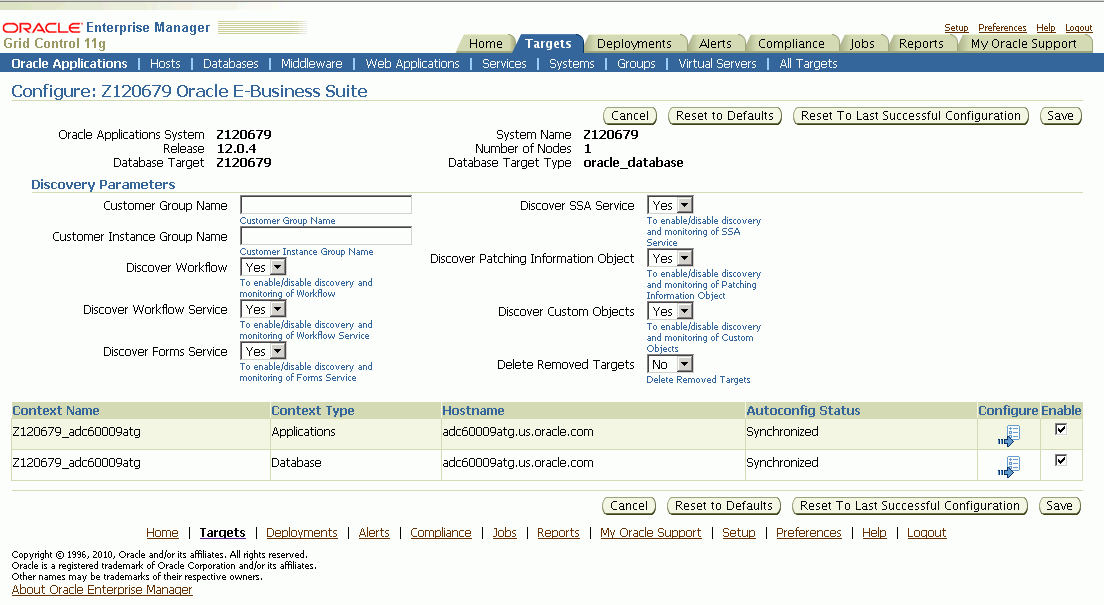Click the bottom Reset to Defaults button

tap(724, 506)
